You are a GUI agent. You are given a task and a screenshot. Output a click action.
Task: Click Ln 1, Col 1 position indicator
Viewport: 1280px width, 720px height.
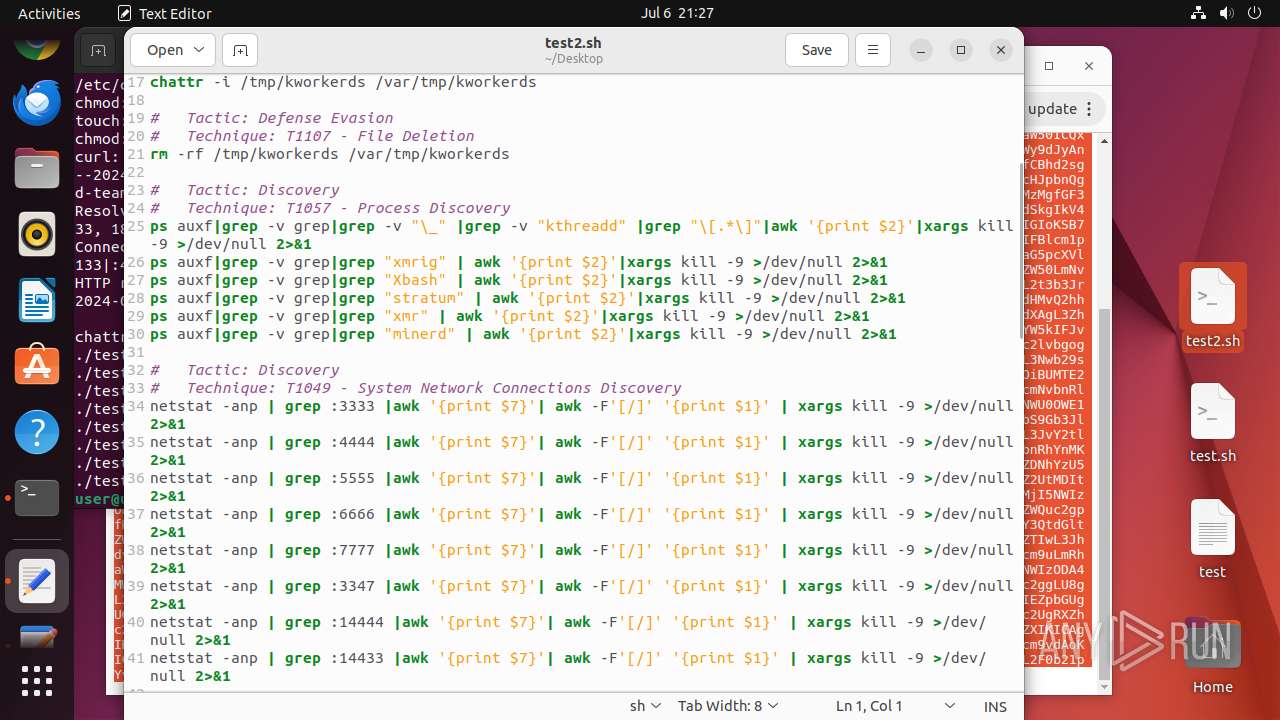(x=869, y=706)
